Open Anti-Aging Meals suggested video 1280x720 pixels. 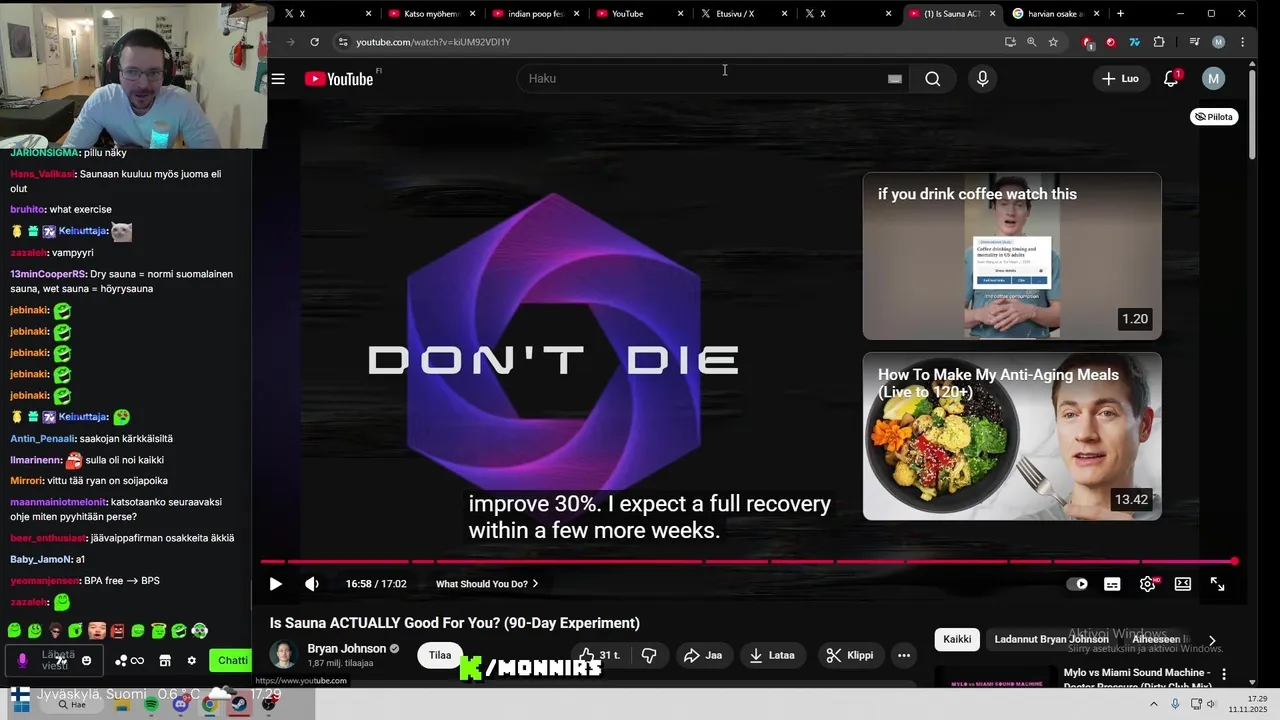tap(1012, 436)
